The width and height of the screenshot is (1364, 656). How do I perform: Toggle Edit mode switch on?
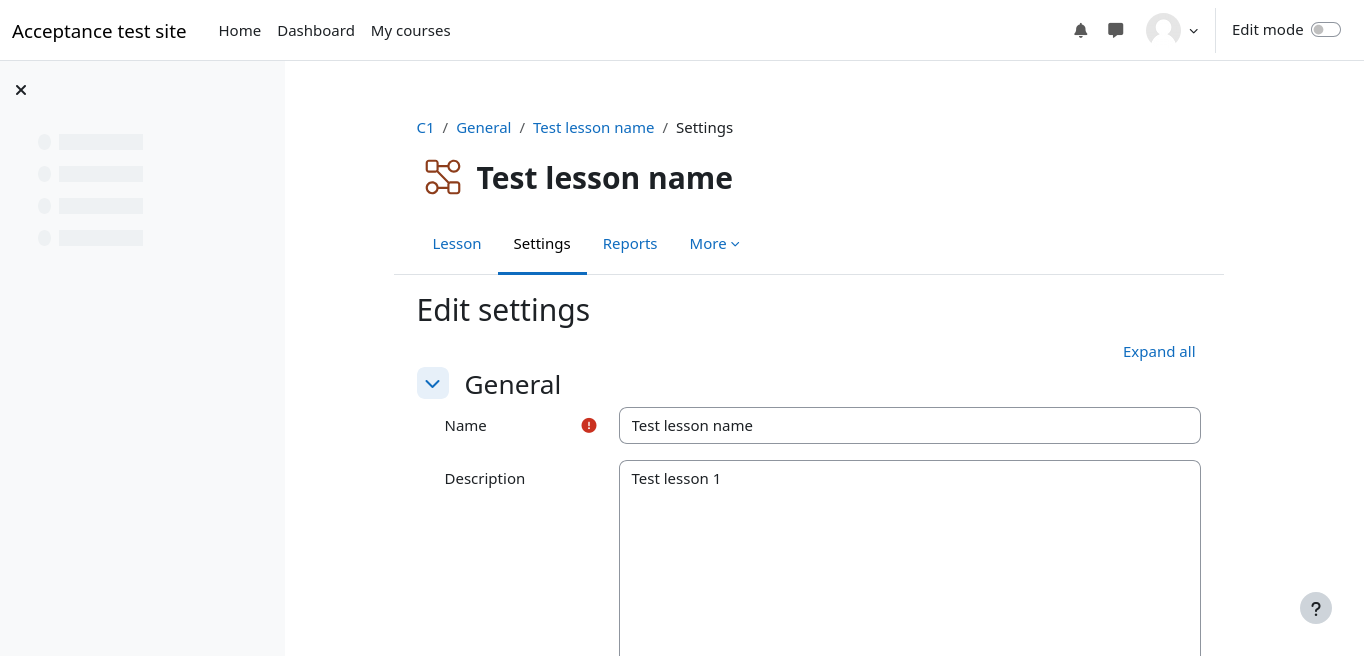click(x=1325, y=30)
